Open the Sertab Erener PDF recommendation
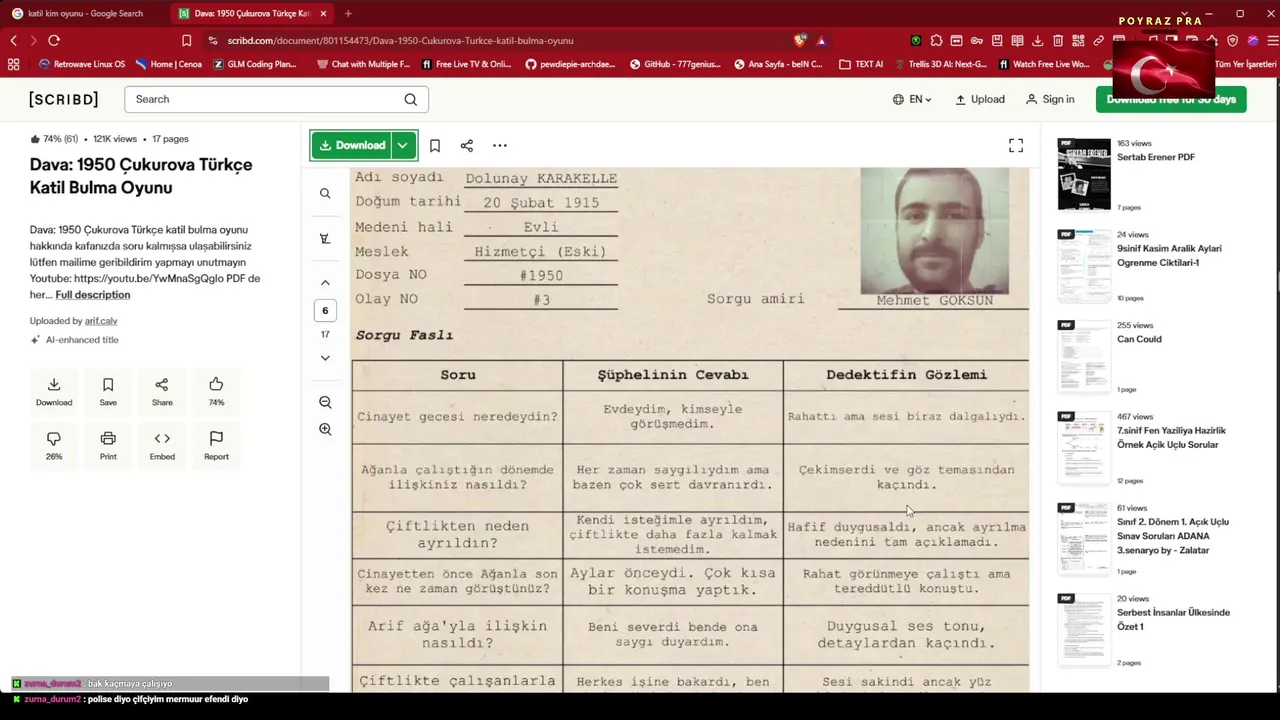This screenshot has height=720, width=1280. (1155, 157)
